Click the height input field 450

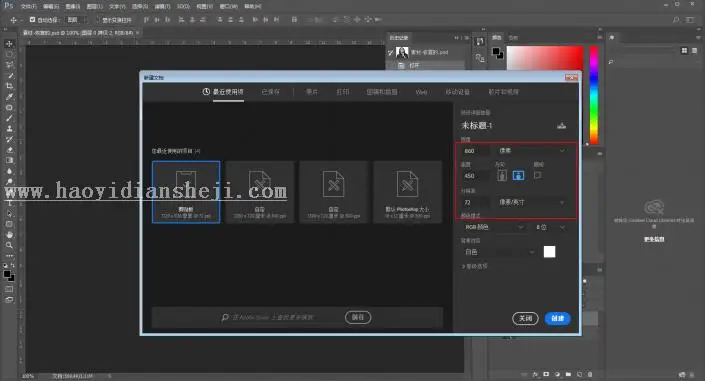pyautogui.click(x=476, y=175)
